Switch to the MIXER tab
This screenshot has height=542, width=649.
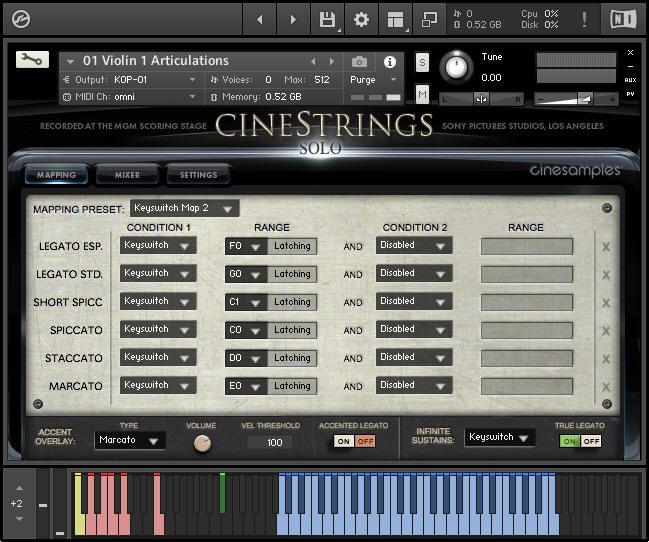coord(127,175)
